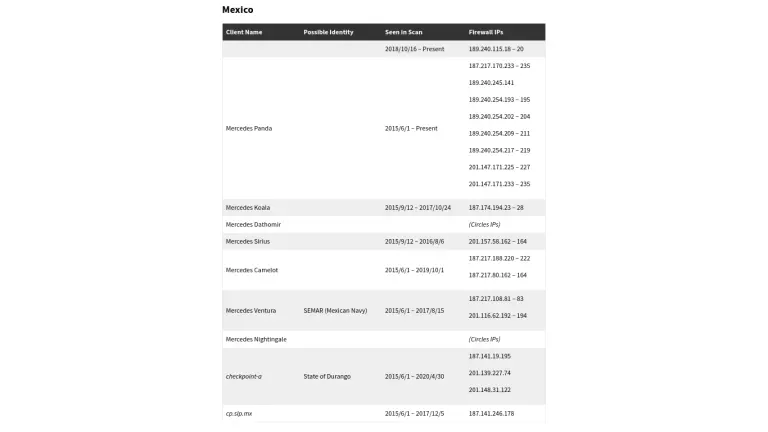This screenshot has width=768, height=432.
Task: Select the SEMAR (Mexican Navy) identity cell
Action: [335, 310]
